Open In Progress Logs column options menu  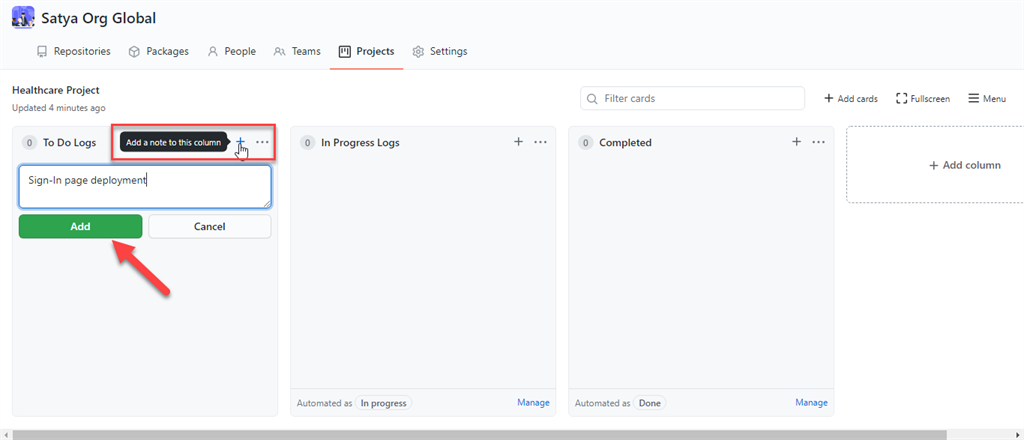tap(541, 142)
